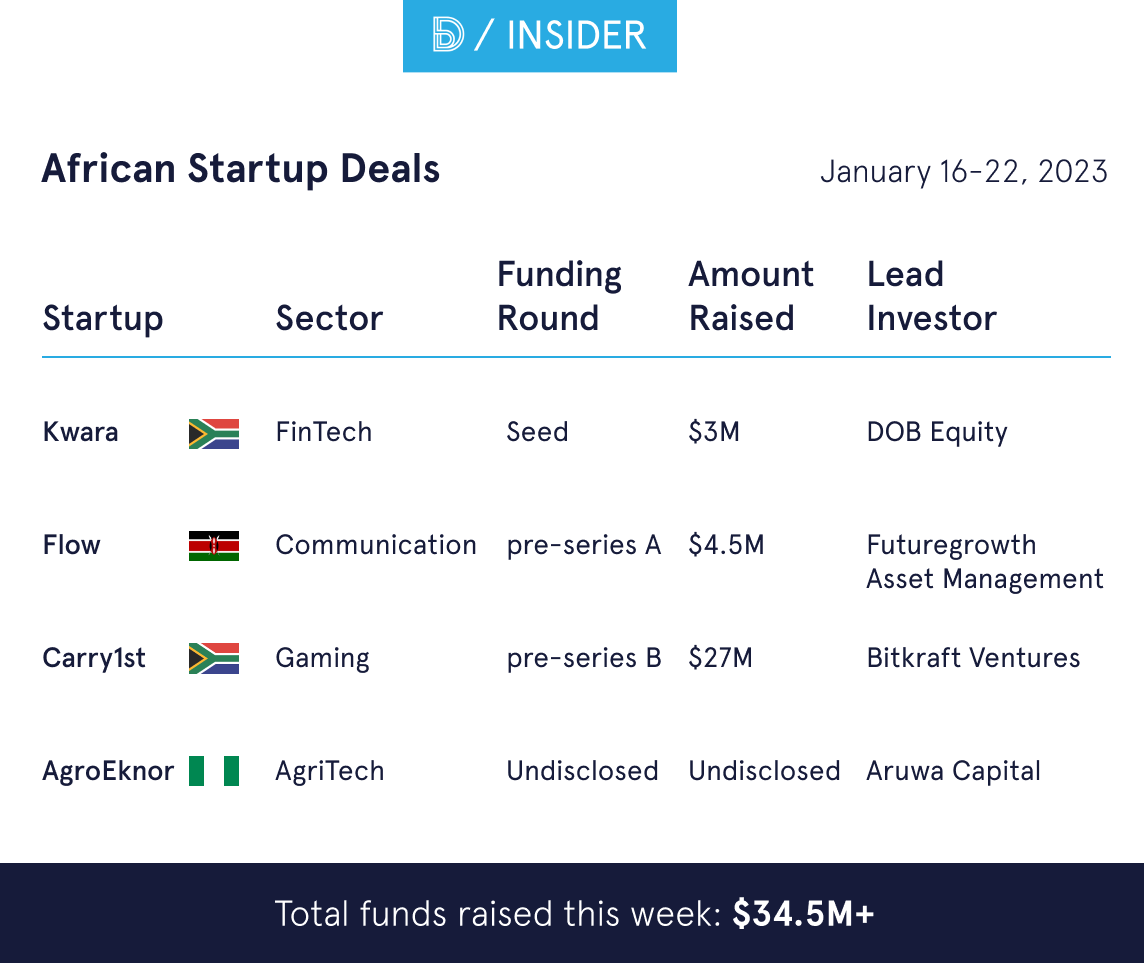
Task: Click the Flow startup name
Action: (72, 545)
